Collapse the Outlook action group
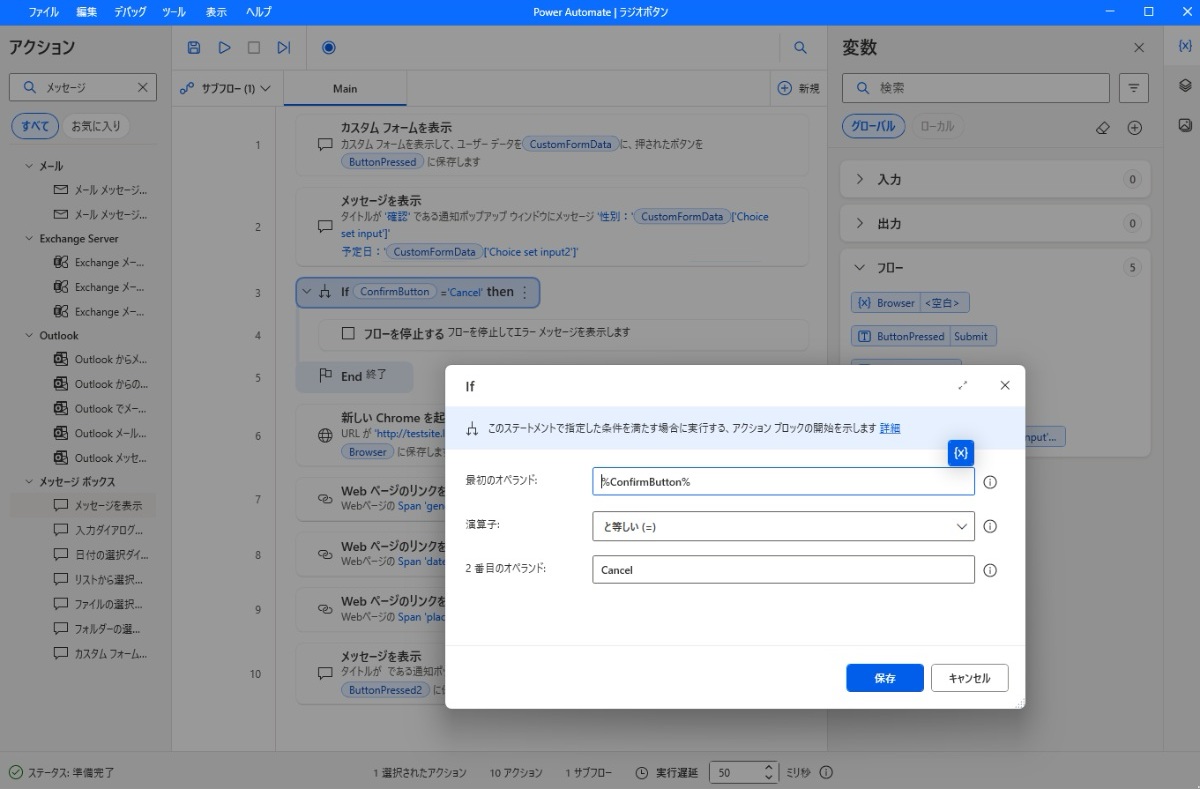The width and height of the screenshot is (1200, 790). coord(29,336)
